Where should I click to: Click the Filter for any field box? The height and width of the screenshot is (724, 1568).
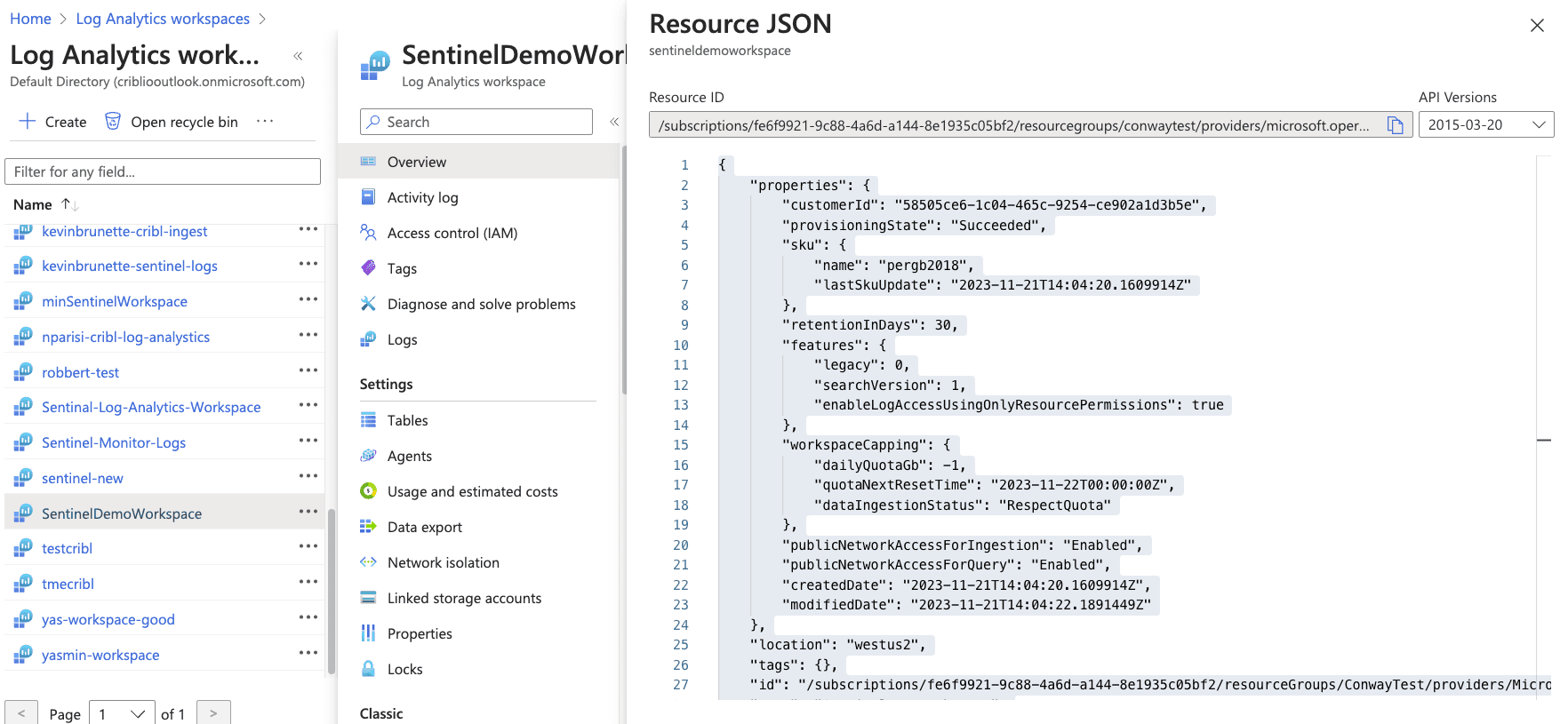pyautogui.click(x=163, y=171)
